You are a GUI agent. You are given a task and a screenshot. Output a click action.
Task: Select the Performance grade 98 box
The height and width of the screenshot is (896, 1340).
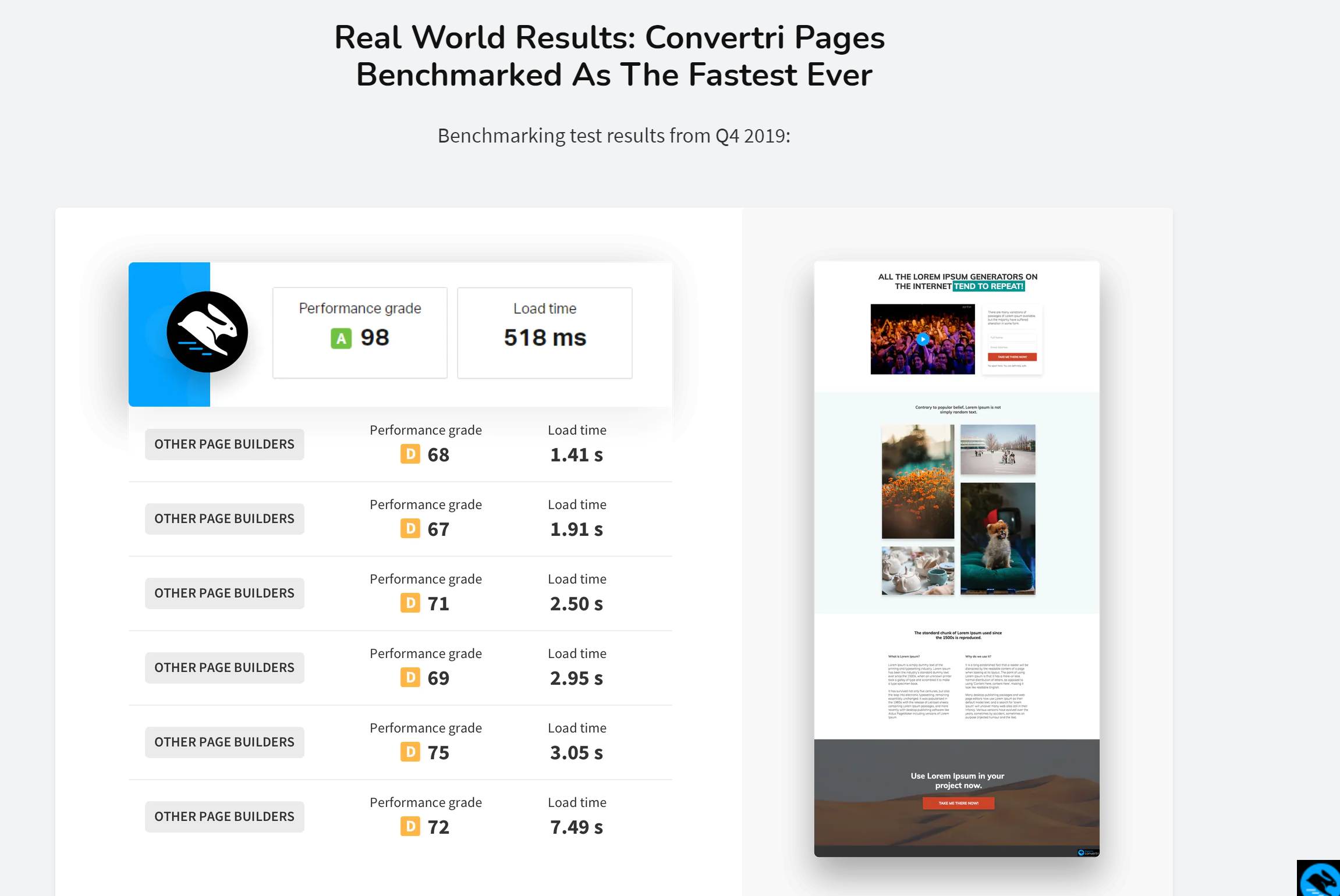coord(360,333)
